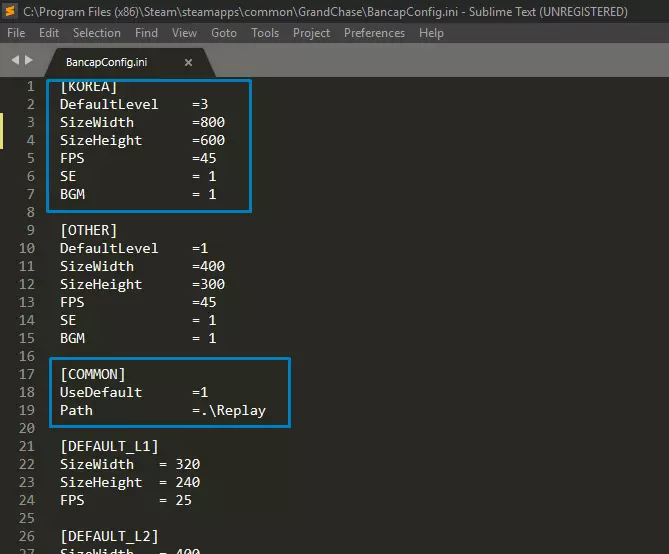Open the File menu
The width and height of the screenshot is (669, 554).
pyautogui.click(x=16, y=33)
